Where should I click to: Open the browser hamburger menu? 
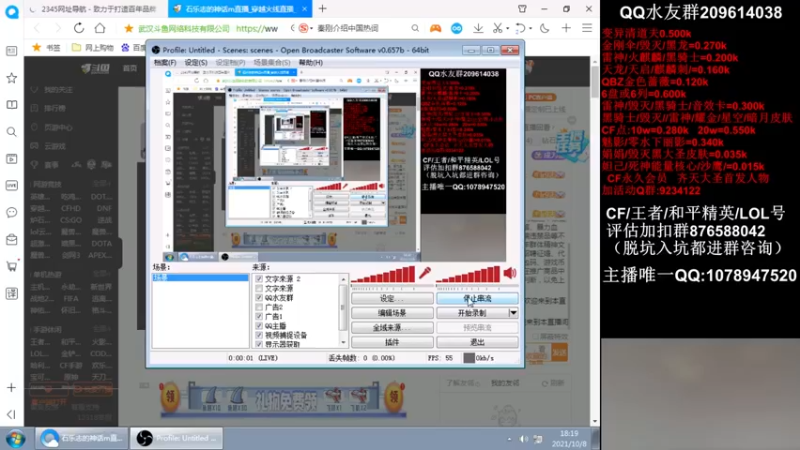coord(587,28)
